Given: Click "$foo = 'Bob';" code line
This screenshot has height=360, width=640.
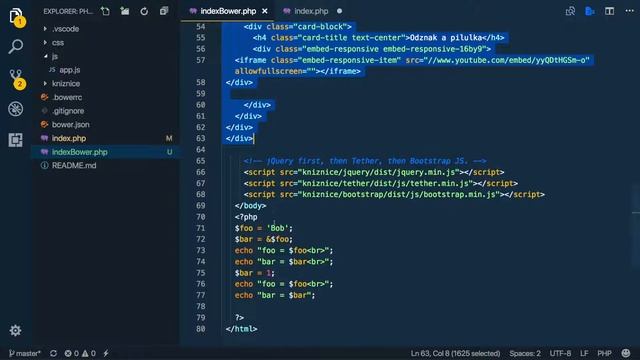Looking at the screenshot, I should click(264, 228).
